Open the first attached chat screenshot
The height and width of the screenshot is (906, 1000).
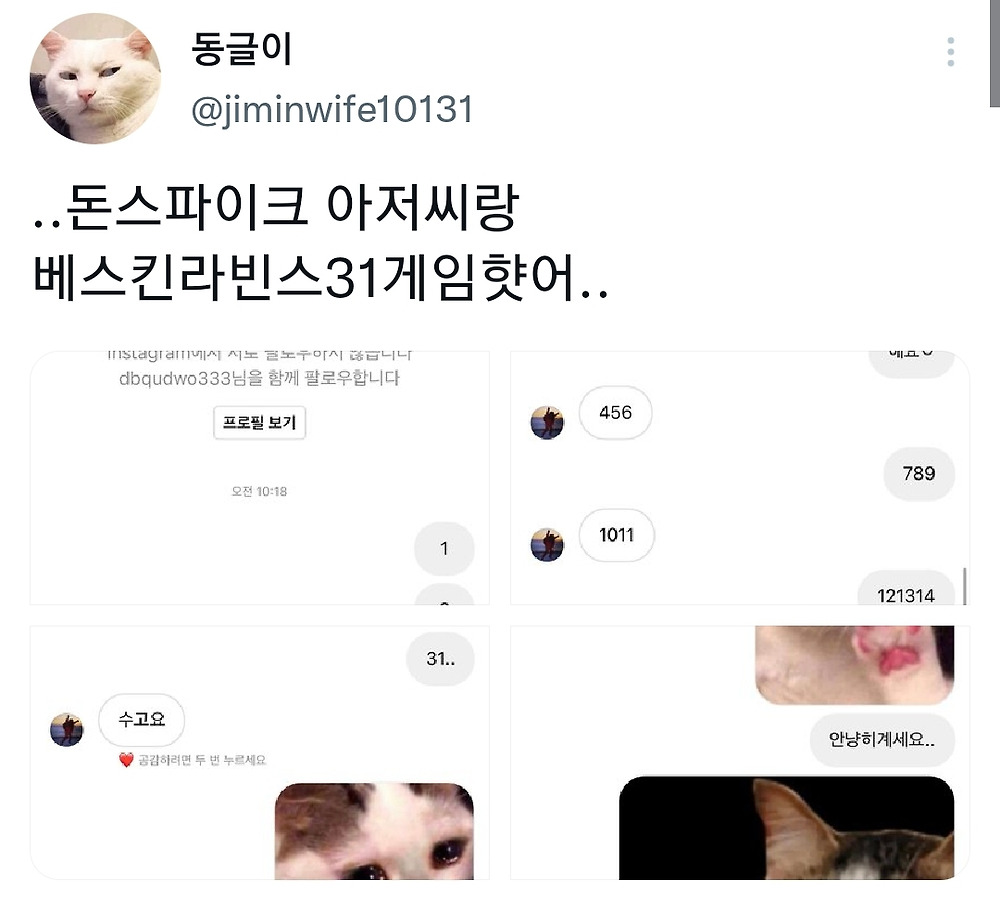pos(260,477)
